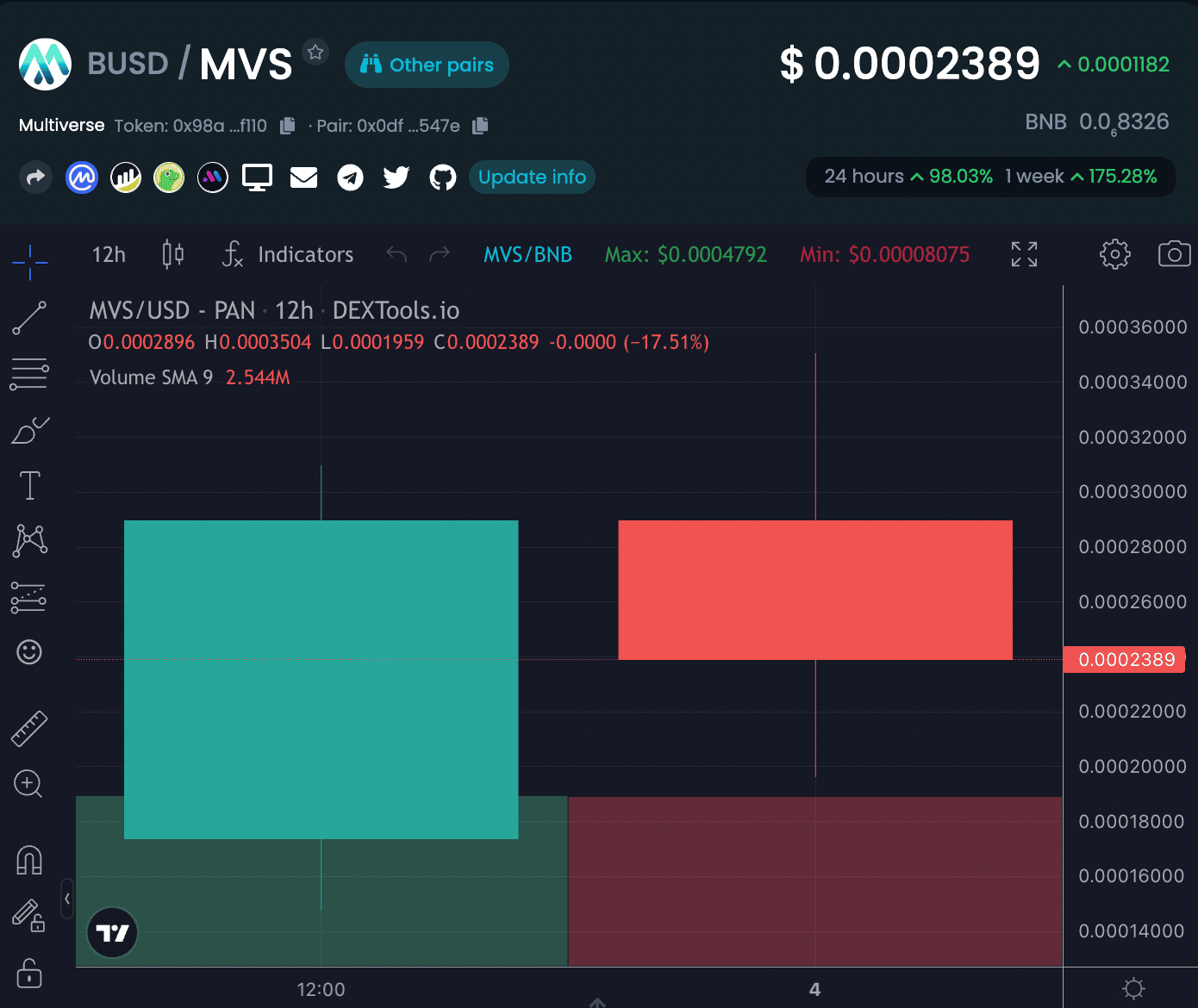Enter fullscreen chart mode

[1024, 254]
